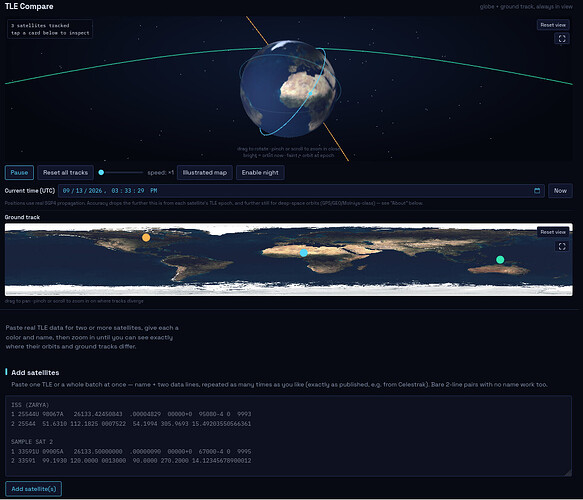Viewport: 583px width, 500px height.
Task: Click the globe fullscreen expand icon
Action: coord(562,39)
